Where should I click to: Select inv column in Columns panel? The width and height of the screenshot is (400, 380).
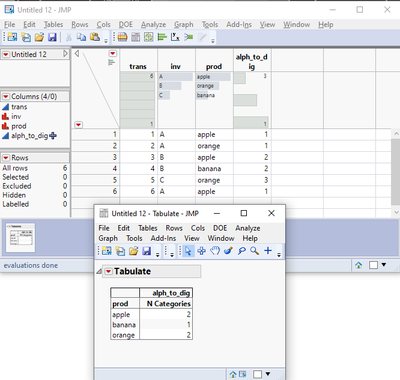coord(16,116)
